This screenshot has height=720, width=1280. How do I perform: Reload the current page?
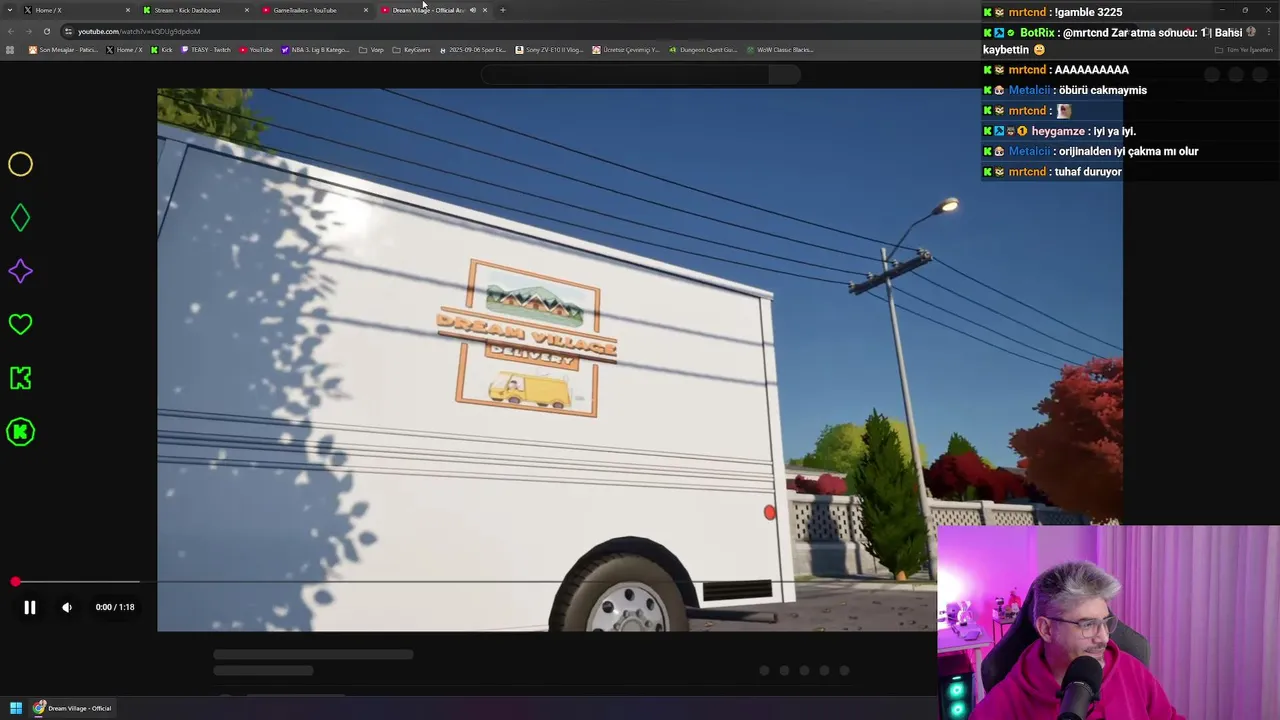point(46,31)
